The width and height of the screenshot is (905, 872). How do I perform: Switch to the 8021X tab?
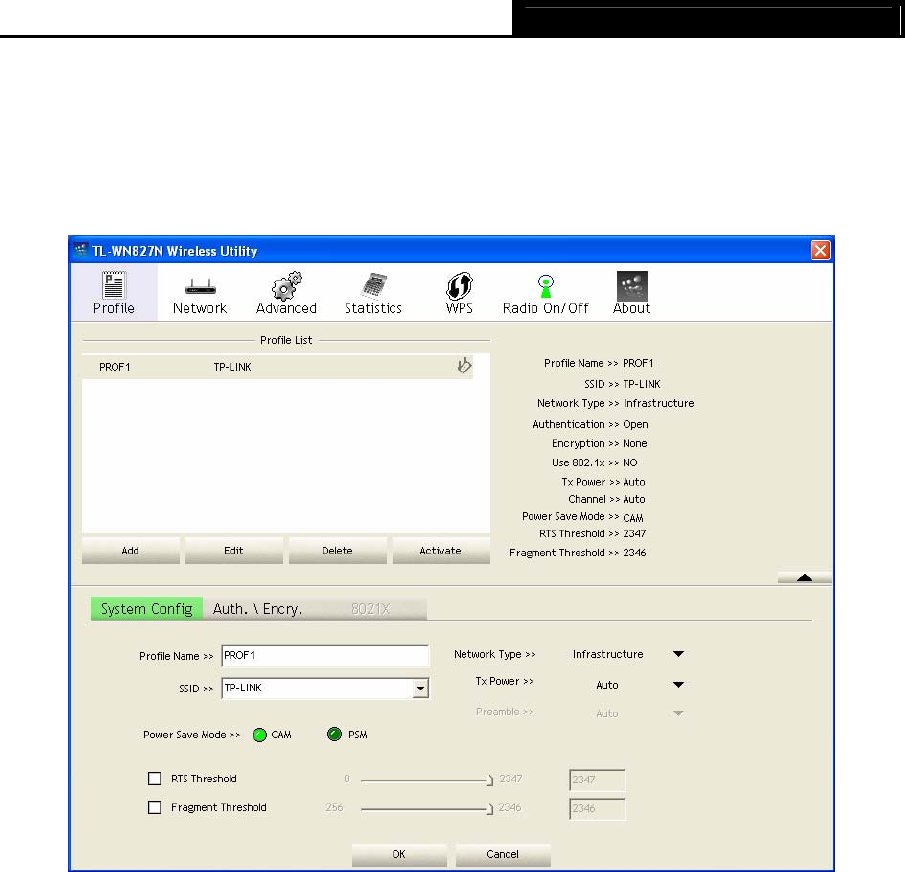coord(371,609)
